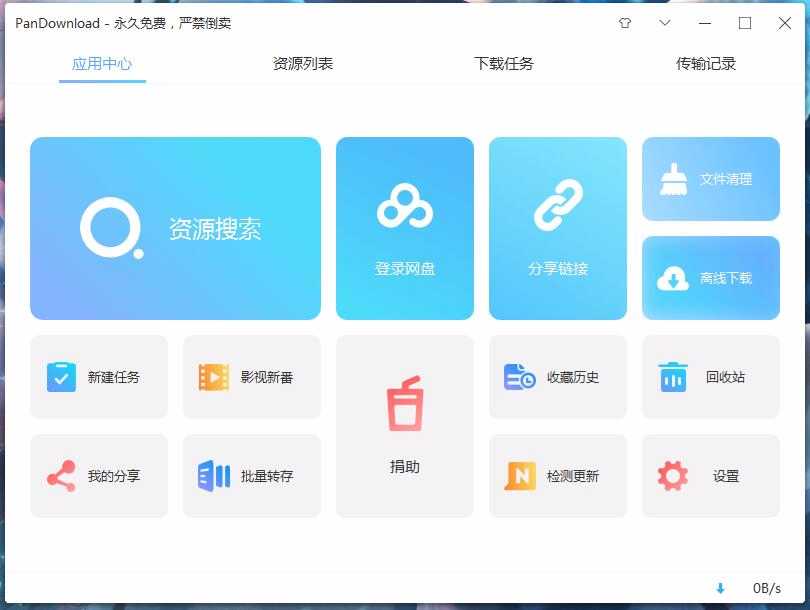Switch to the 传输记录 tab
This screenshot has height=610, width=810.
pyautogui.click(x=706, y=64)
